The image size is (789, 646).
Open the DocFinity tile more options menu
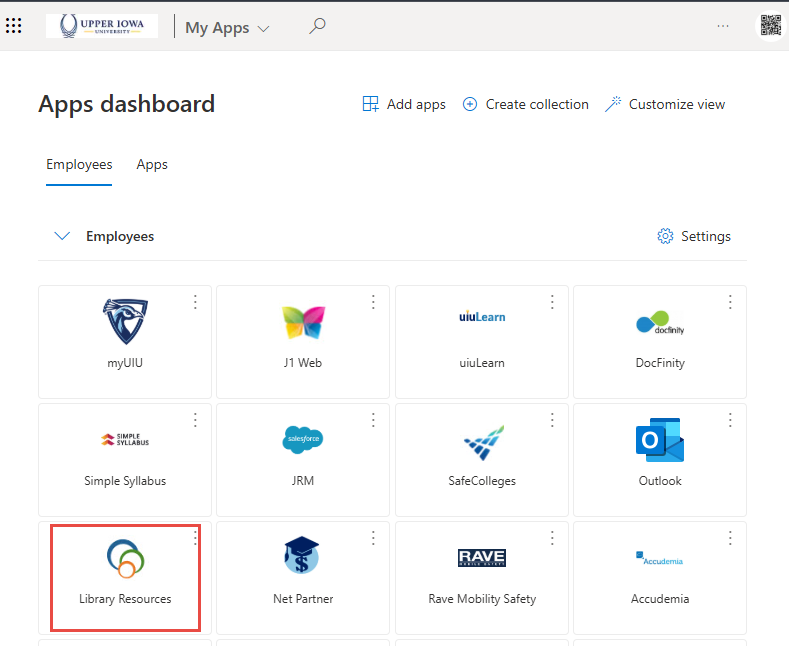730,302
